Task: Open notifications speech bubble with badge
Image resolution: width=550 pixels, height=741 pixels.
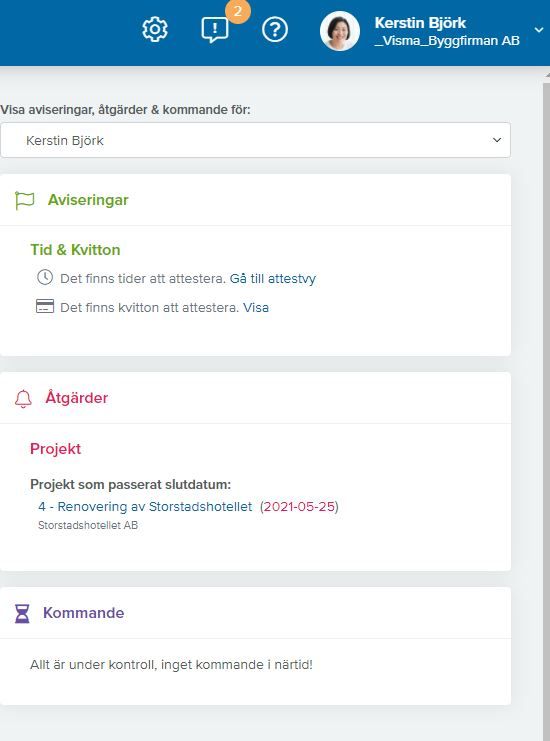Action: point(215,30)
